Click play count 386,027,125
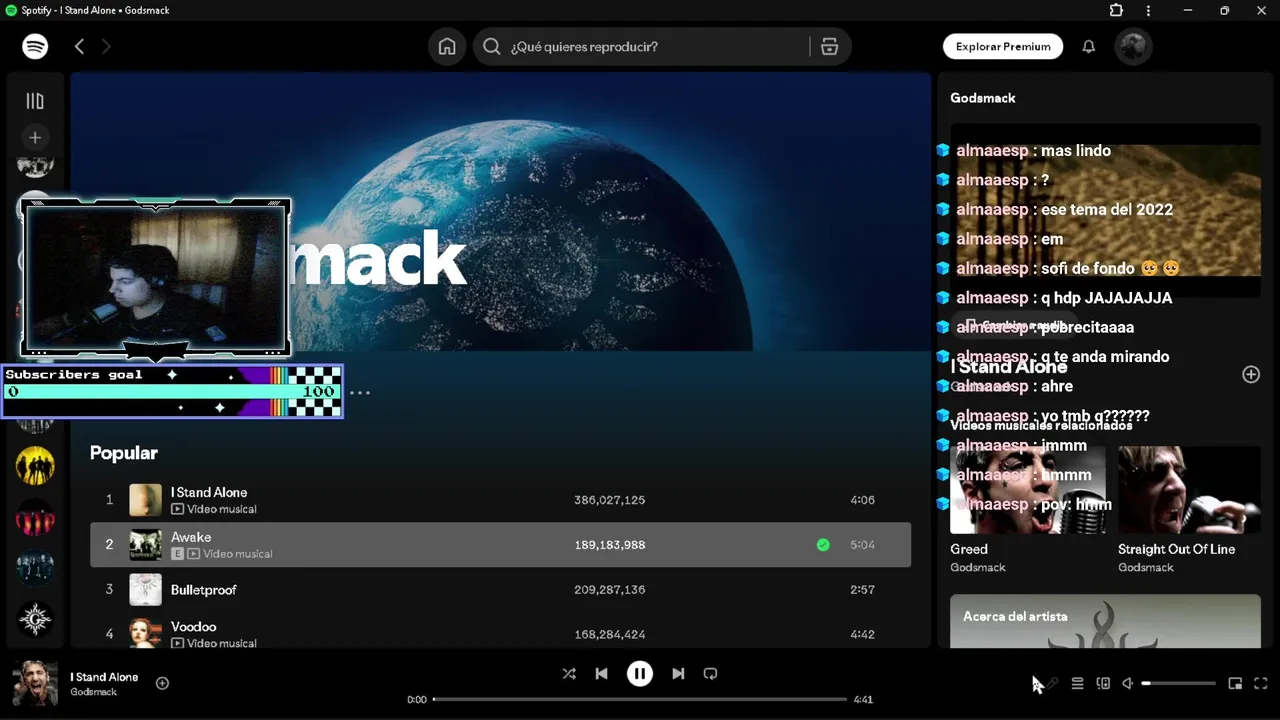Screen dimensions: 1280x720 (609, 500)
